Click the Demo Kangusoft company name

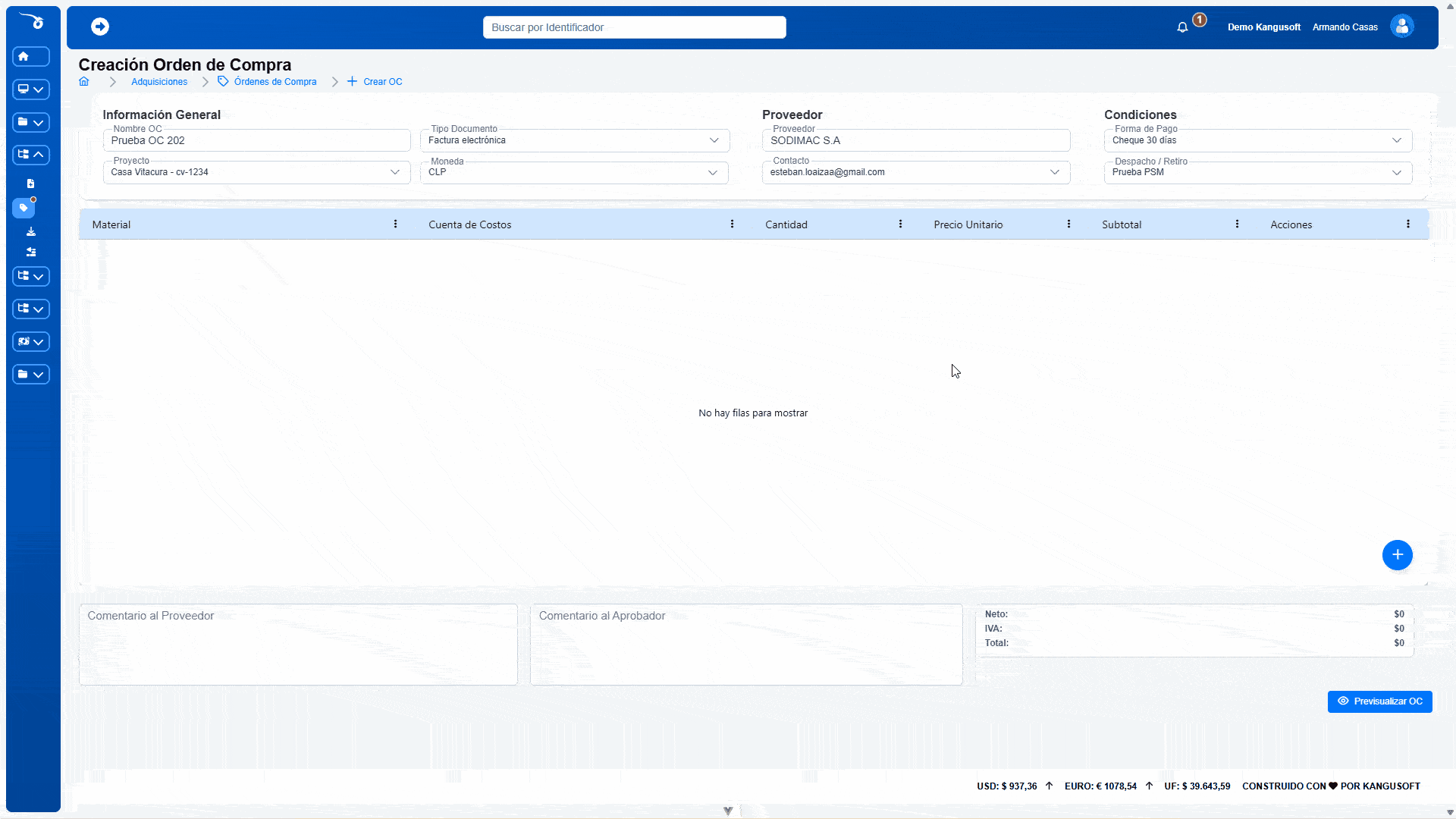[x=1263, y=27]
